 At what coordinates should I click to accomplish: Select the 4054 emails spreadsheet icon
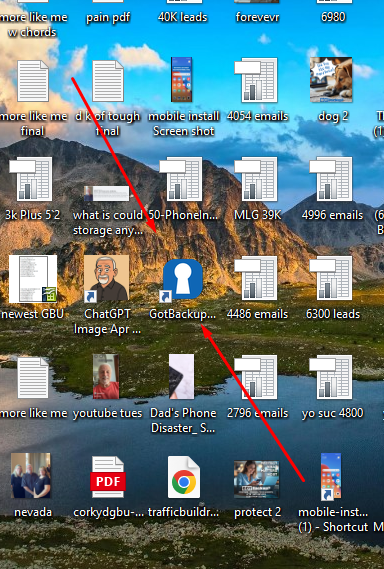pos(257,80)
